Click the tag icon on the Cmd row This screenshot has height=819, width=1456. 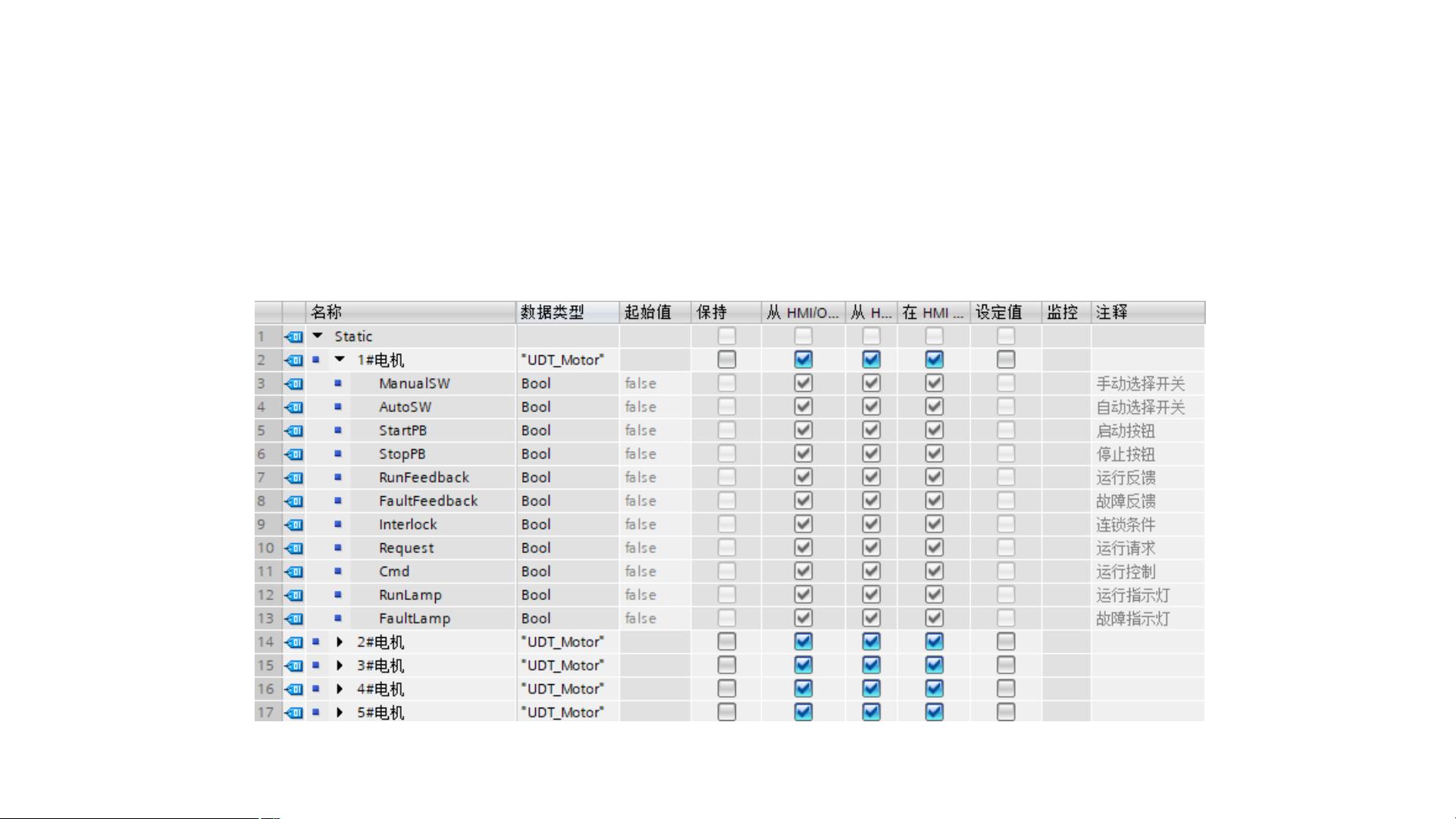point(294,571)
